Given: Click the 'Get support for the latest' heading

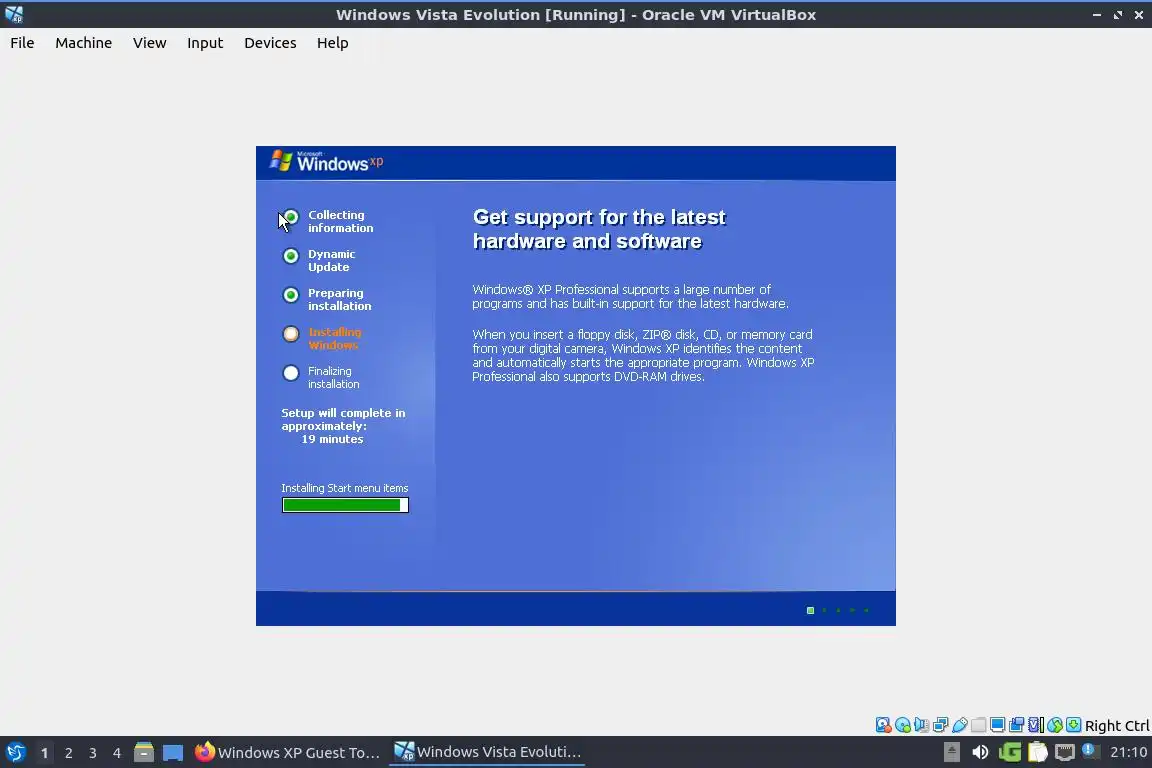Looking at the screenshot, I should pos(599,218).
